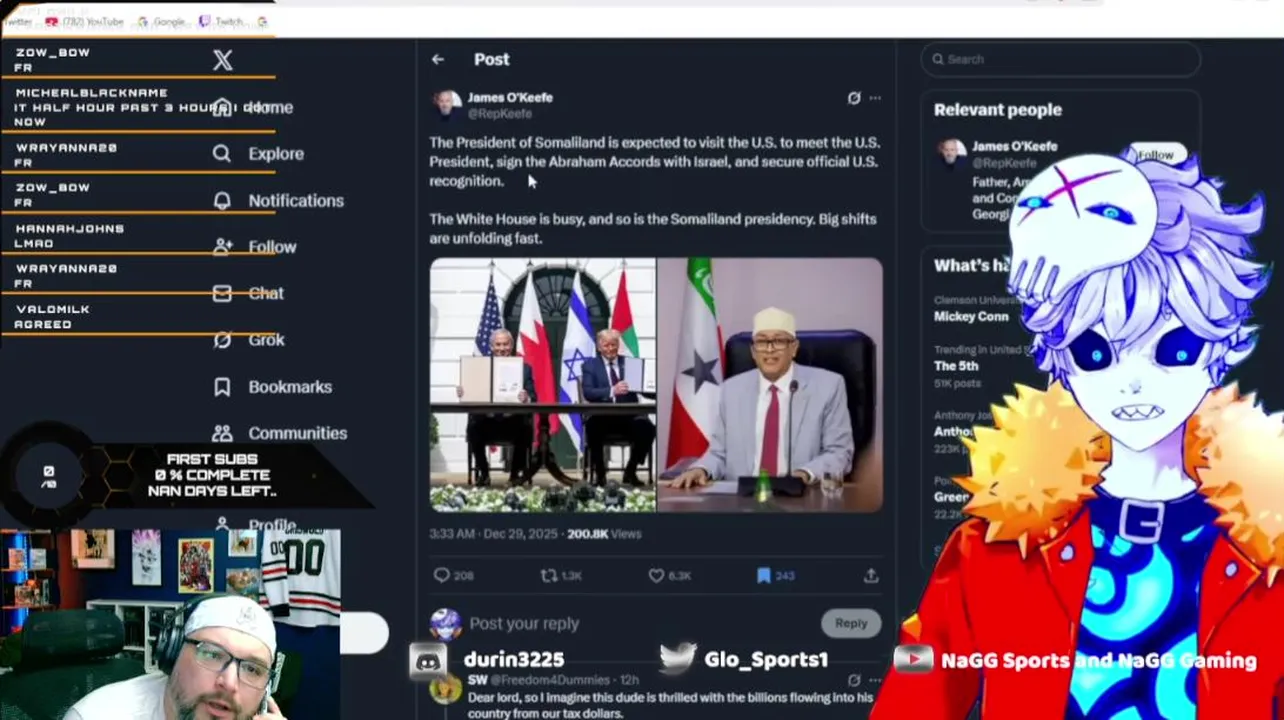1284x720 pixels.
Task: Select the Notifications menu label
Action: point(296,200)
